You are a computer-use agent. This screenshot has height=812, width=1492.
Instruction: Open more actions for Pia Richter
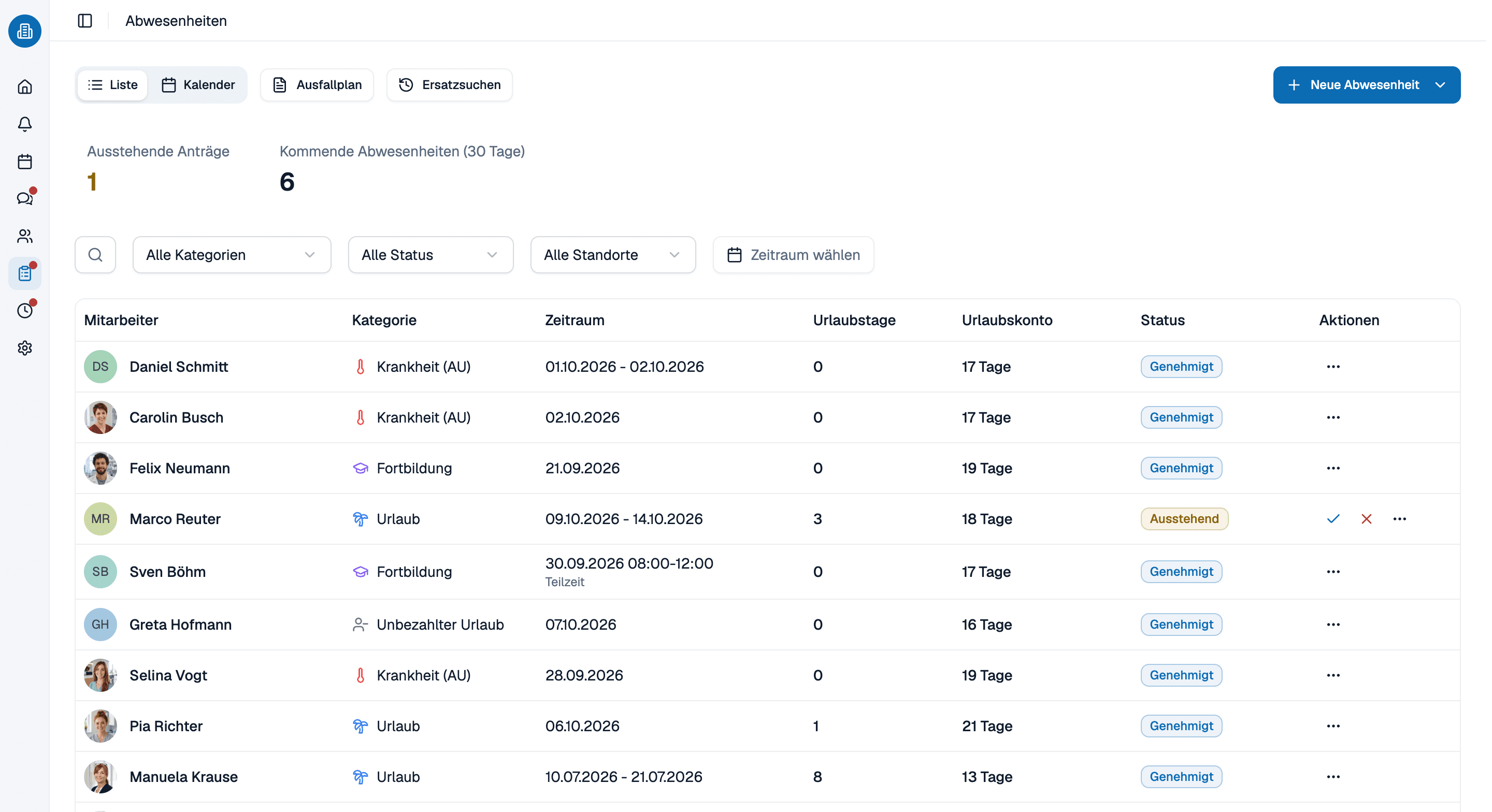pos(1333,726)
